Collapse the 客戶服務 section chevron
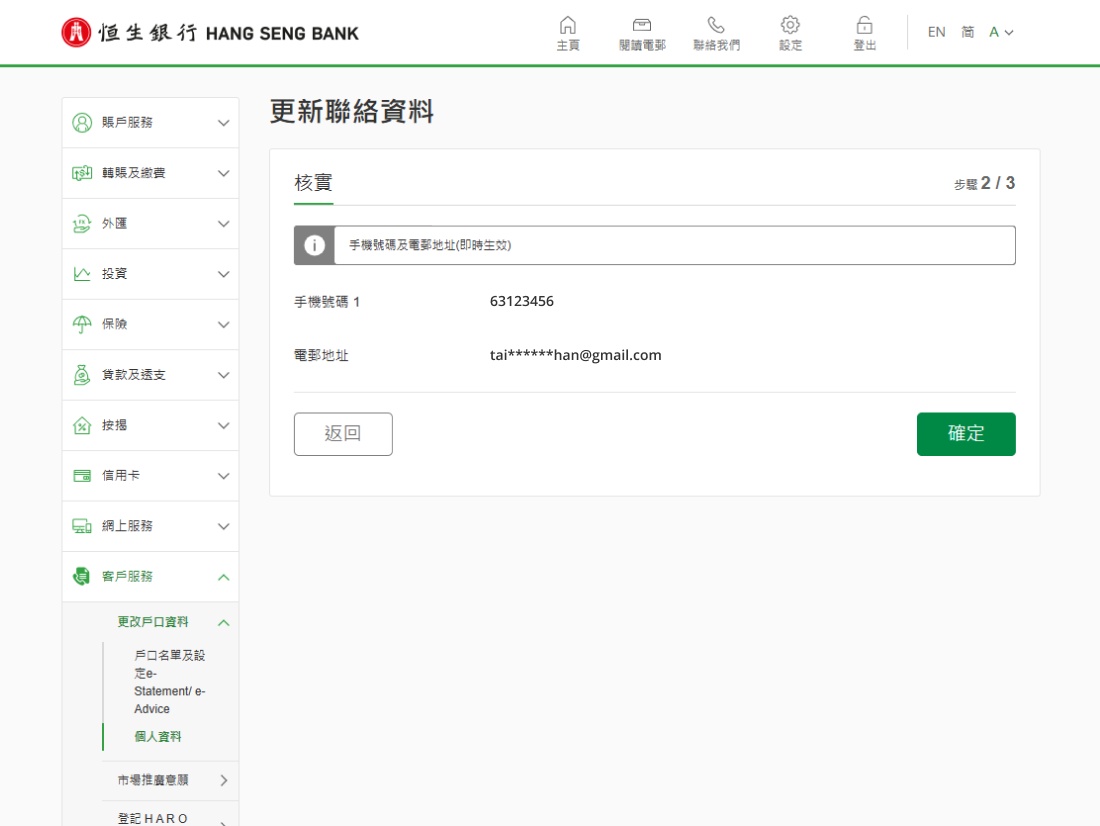Viewport: 1100px width, 826px height. (223, 577)
